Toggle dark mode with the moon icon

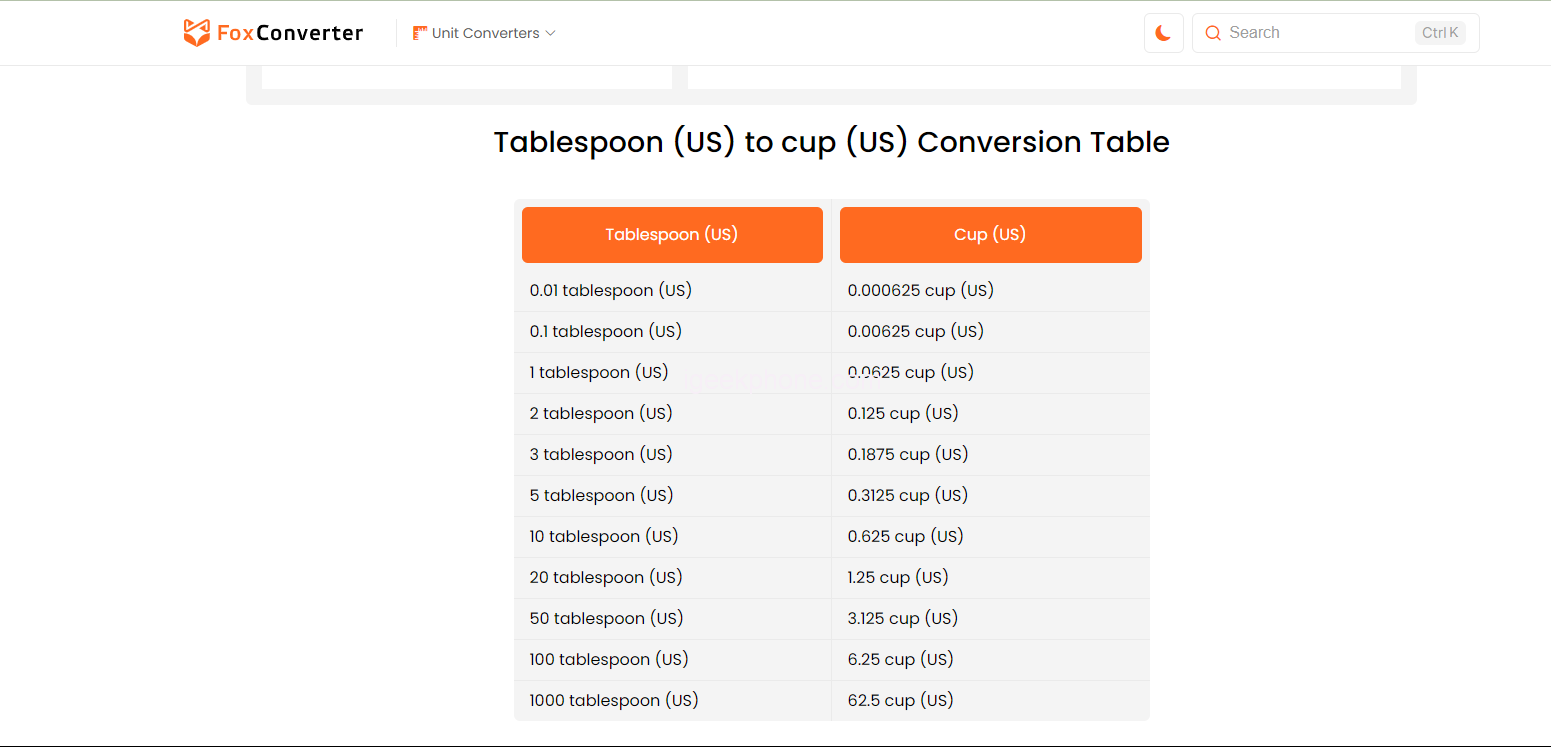coord(1163,33)
